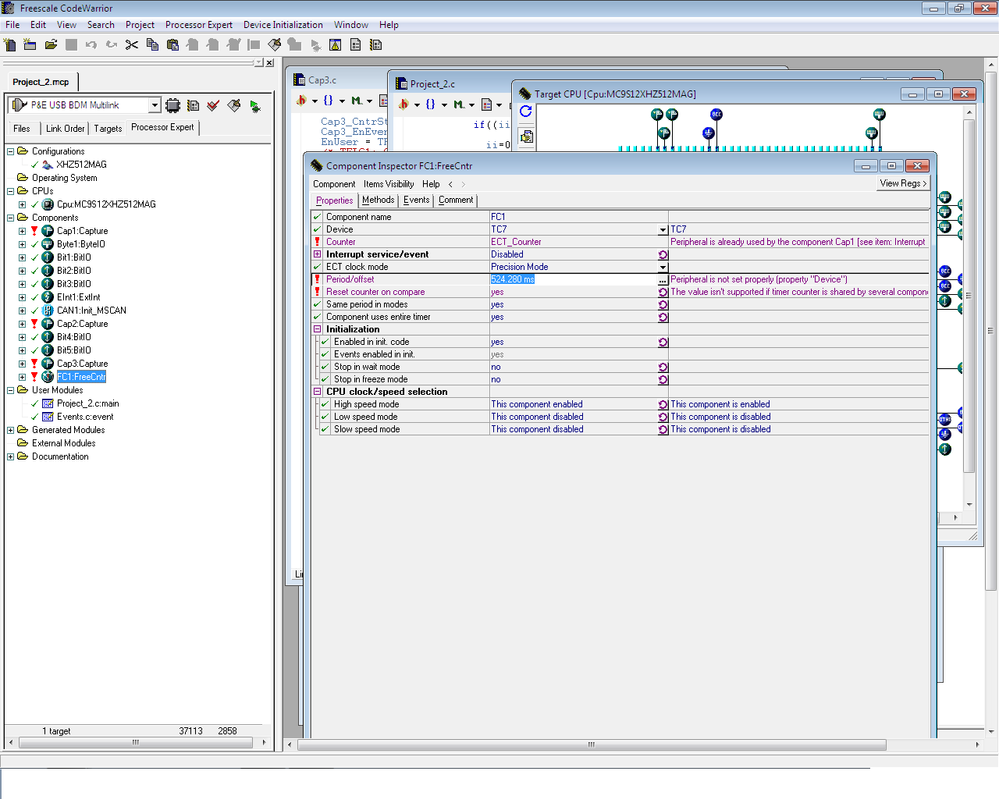Collapse the CPU clock/speed selection group
The height and width of the screenshot is (799, 999).
[317, 392]
